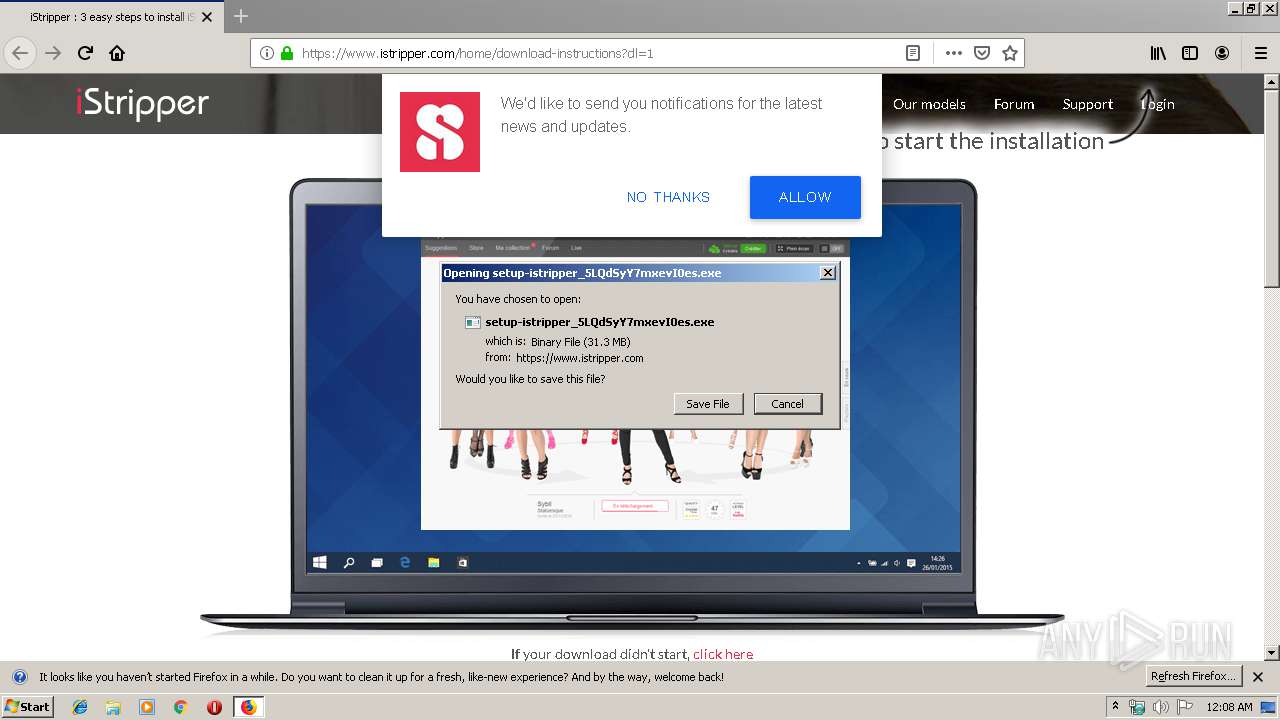Open Firefox account icon
This screenshot has width=1280, height=720.
coord(1222,53)
